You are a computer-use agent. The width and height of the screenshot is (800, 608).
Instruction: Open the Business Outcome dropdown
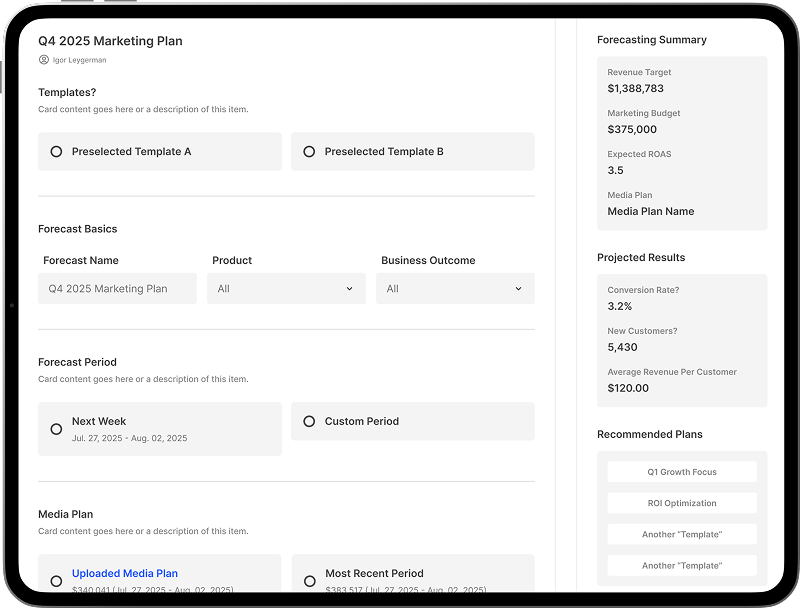454,289
